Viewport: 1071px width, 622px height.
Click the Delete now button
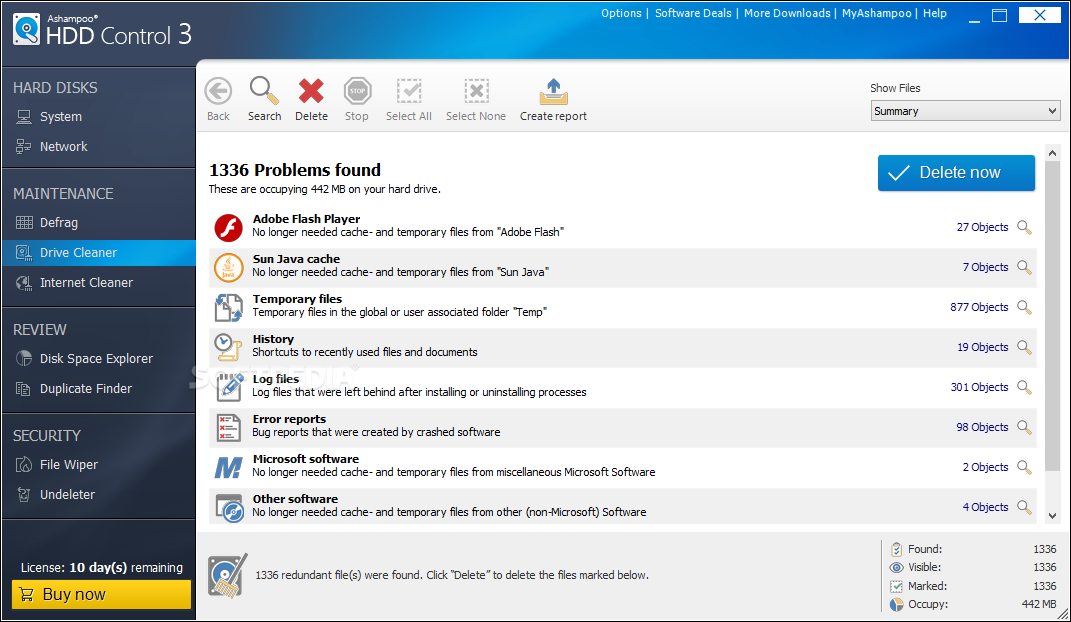956,173
